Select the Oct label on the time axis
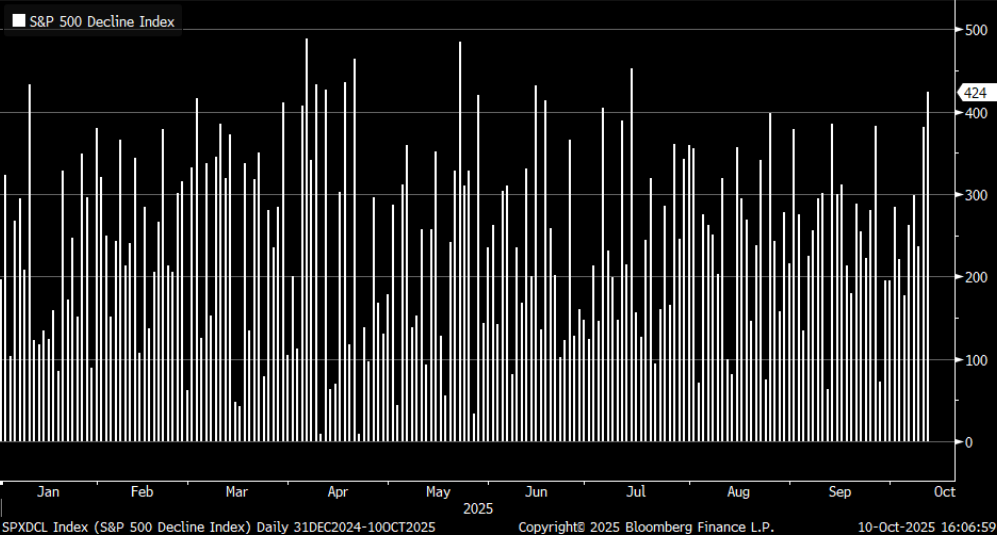Image resolution: width=997 pixels, height=535 pixels. 944,492
